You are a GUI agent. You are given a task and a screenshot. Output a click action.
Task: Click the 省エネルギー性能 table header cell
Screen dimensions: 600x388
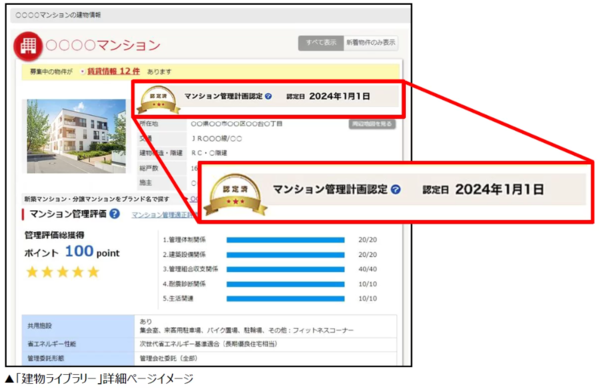coord(78,344)
